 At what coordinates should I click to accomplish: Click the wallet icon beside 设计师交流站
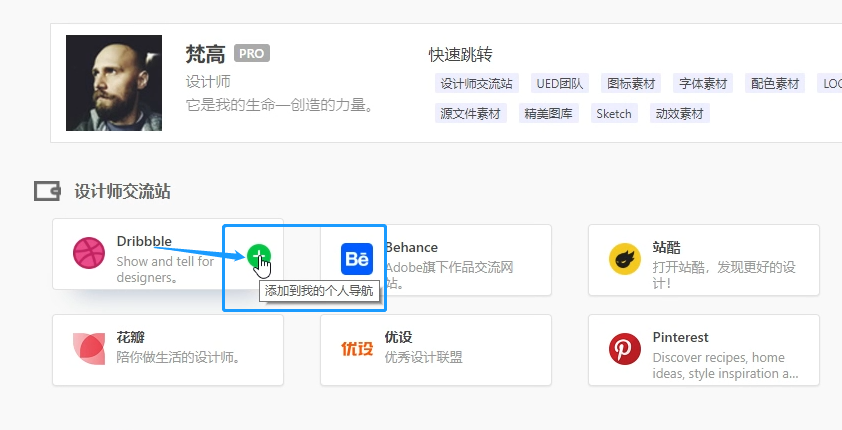tap(47, 191)
